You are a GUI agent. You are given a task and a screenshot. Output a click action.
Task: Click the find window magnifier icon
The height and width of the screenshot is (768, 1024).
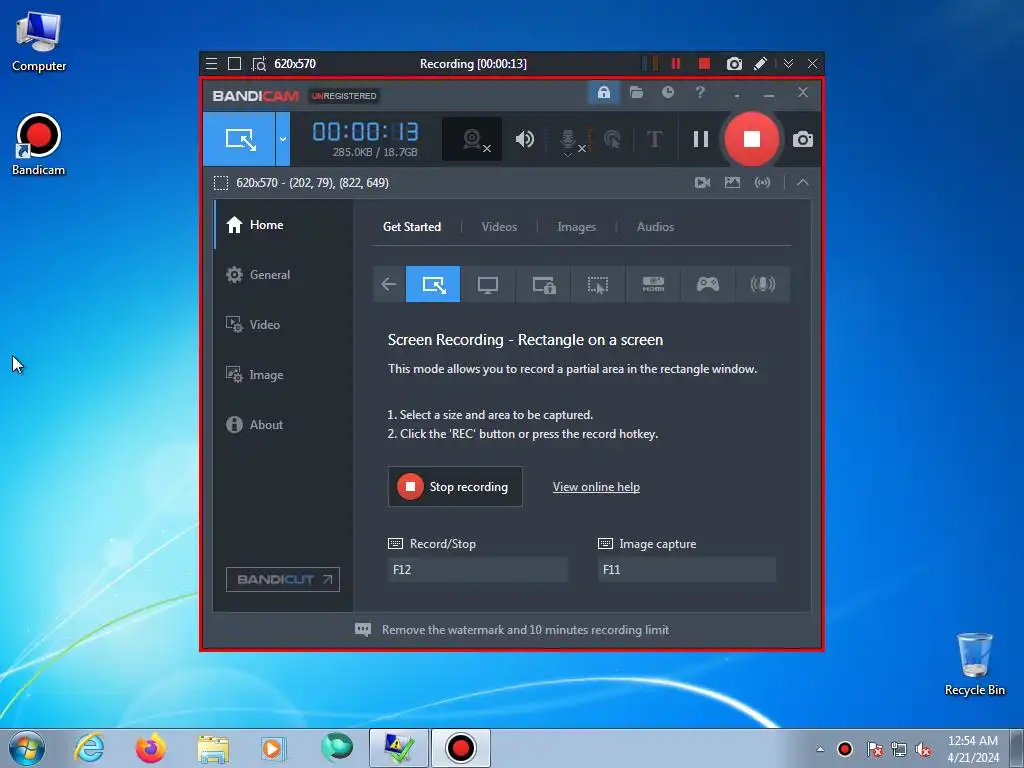click(x=259, y=64)
